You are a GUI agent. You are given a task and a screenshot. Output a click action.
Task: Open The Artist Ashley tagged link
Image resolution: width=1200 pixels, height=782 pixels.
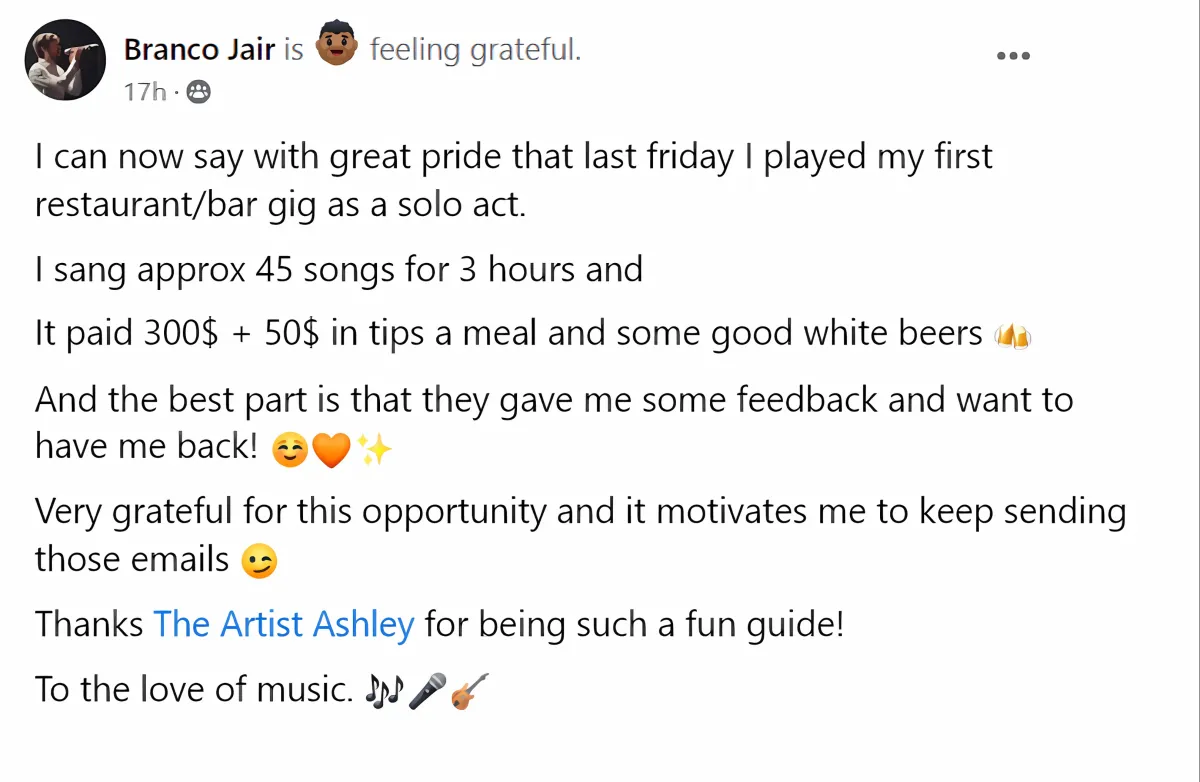[284, 624]
